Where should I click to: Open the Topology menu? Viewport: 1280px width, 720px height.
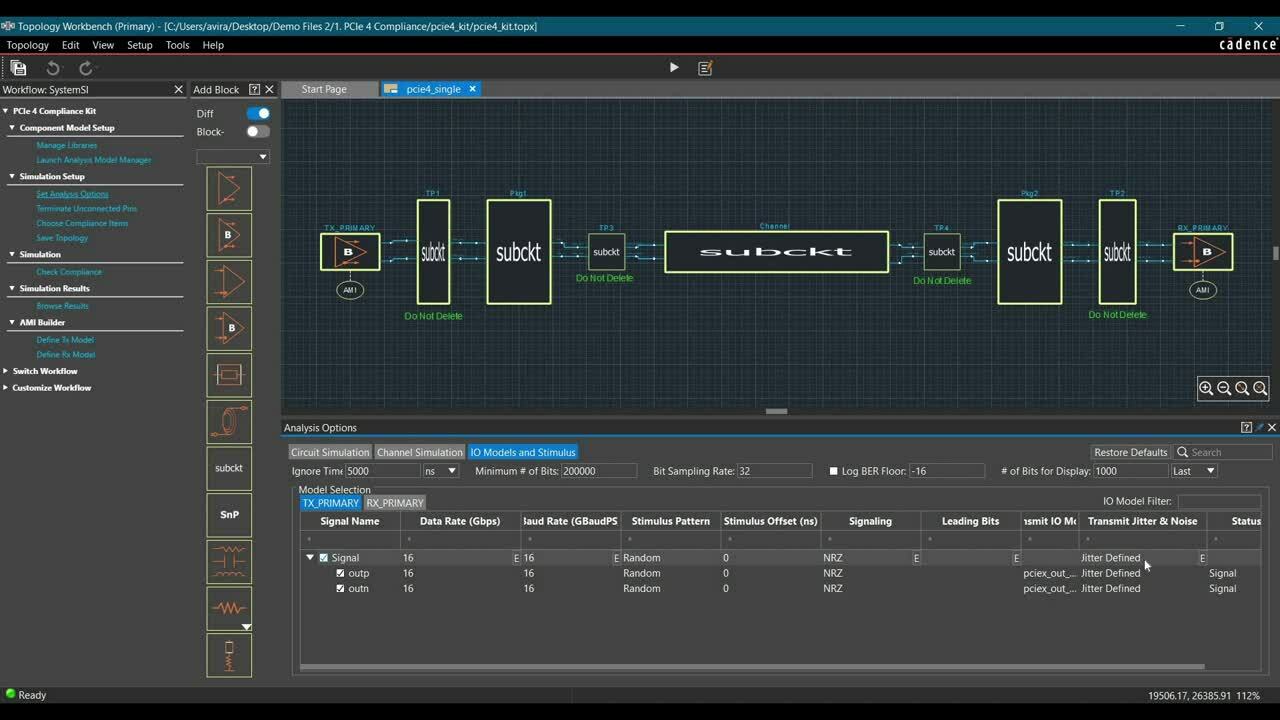click(x=27, y=45)
